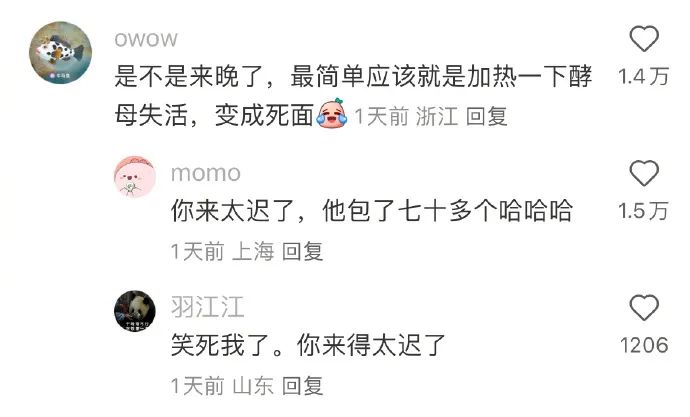690x417 pixels.
Task: Select the 1.5万 like count
Action: 643,211
